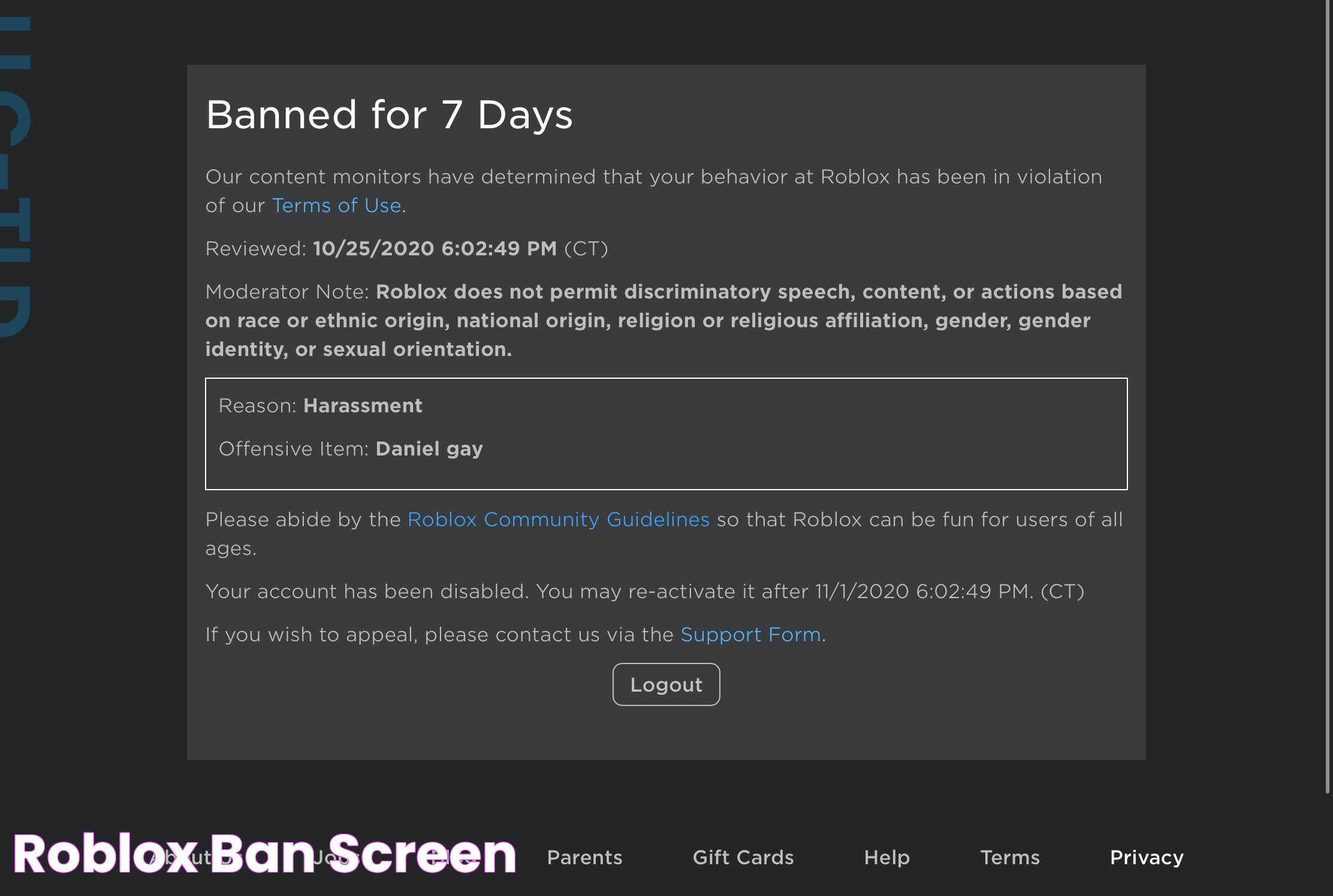Image resolution: width=1333 pixels, height=896 pixels.
Task: Click the ban details bordered box
Action: (x=666, y=433)
